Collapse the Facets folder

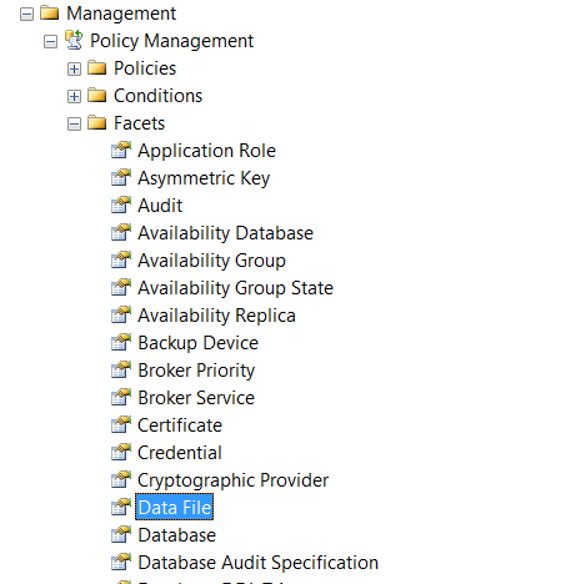[74, 124]
